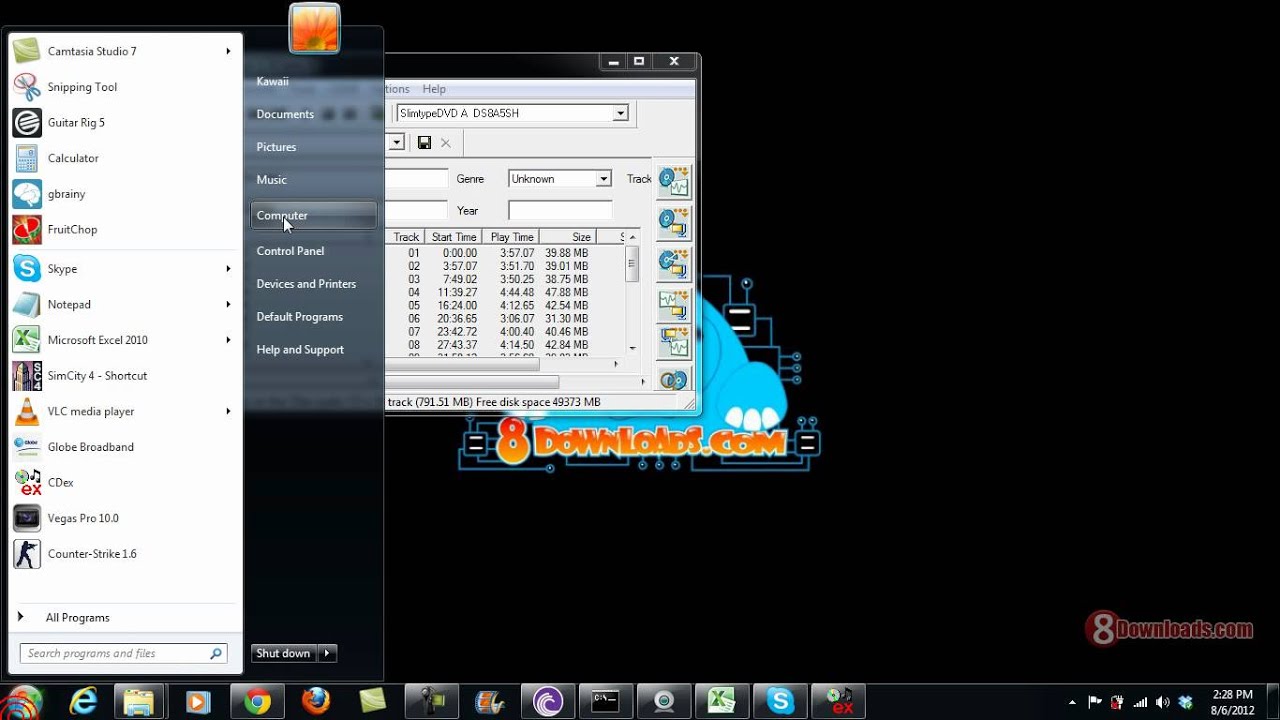This screenshot has width=1280, height=720.
Task: Show hidden system tray icons arrow
Action: (1072, 702)
